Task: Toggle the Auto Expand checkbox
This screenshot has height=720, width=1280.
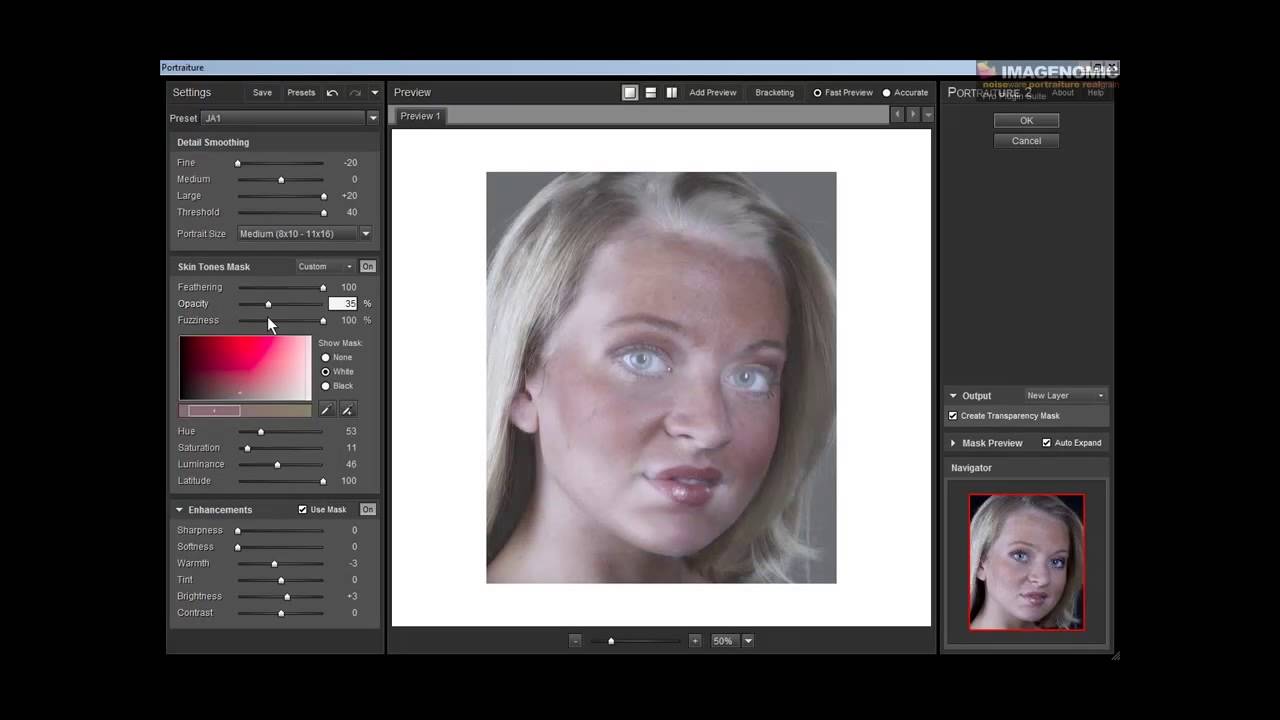Action: pyautogui.click(x=1047, y=443)
